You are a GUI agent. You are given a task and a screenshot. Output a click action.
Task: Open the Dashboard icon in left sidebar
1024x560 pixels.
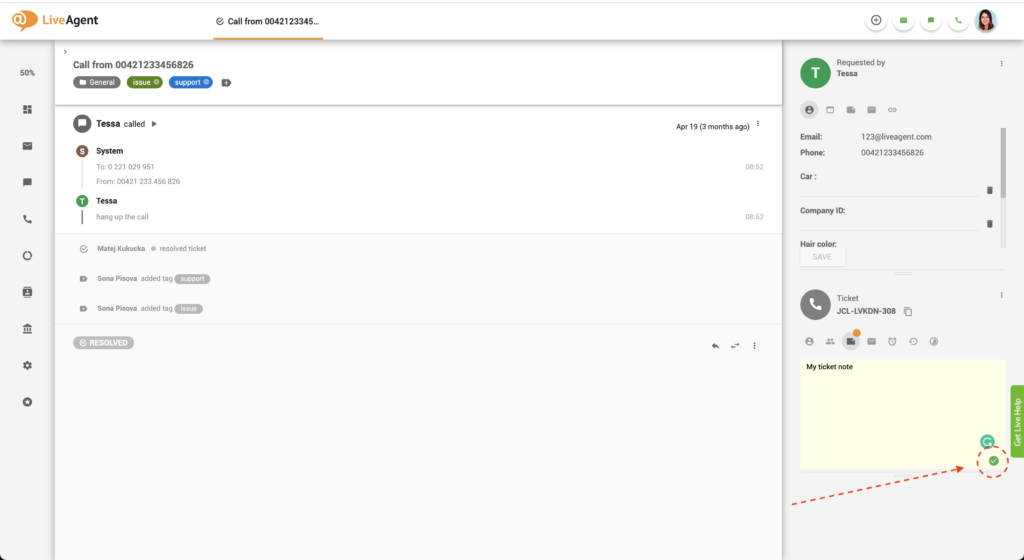pyautogui.click(x=27, y=109)
